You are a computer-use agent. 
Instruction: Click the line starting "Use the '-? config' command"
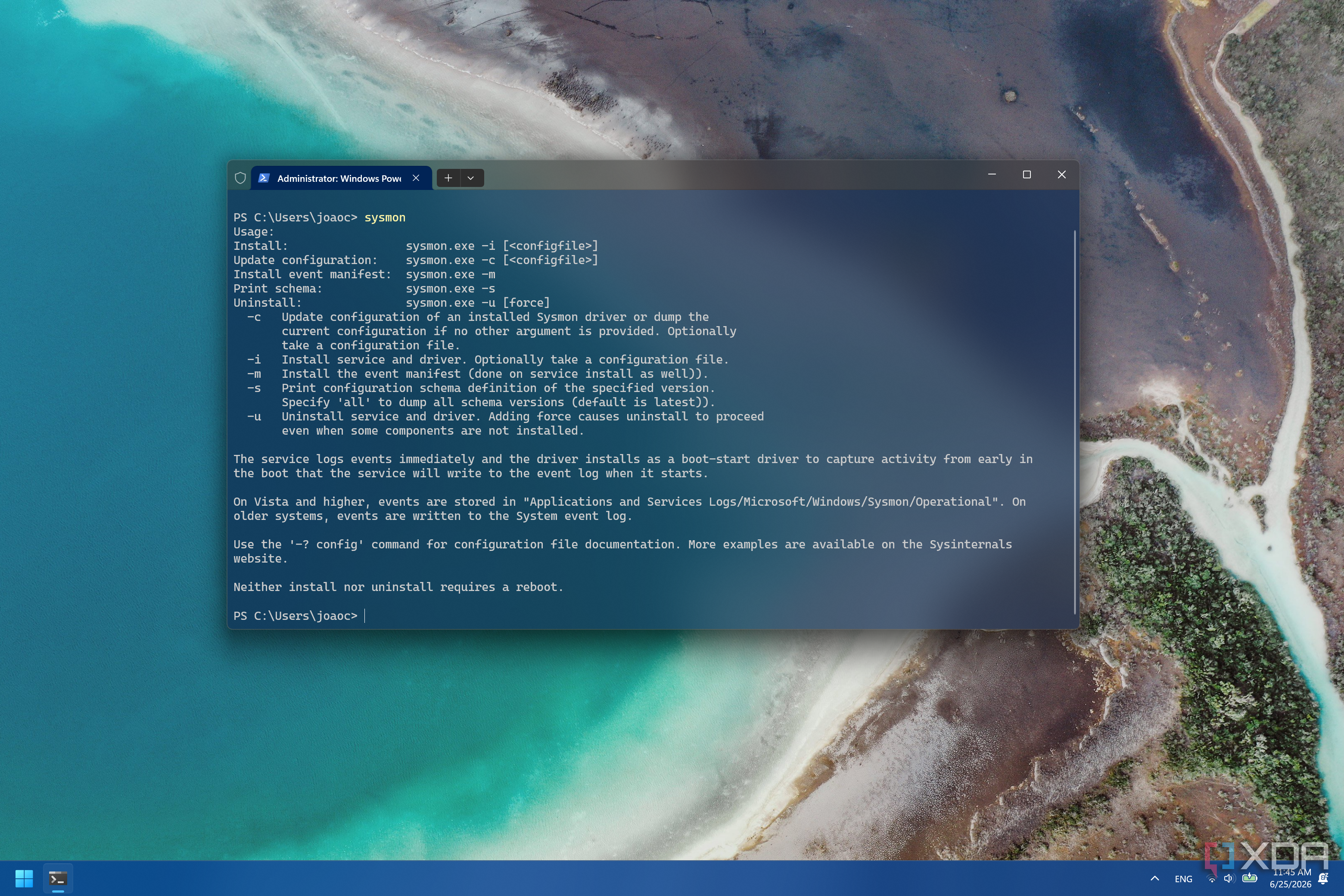tap(622, 544)
